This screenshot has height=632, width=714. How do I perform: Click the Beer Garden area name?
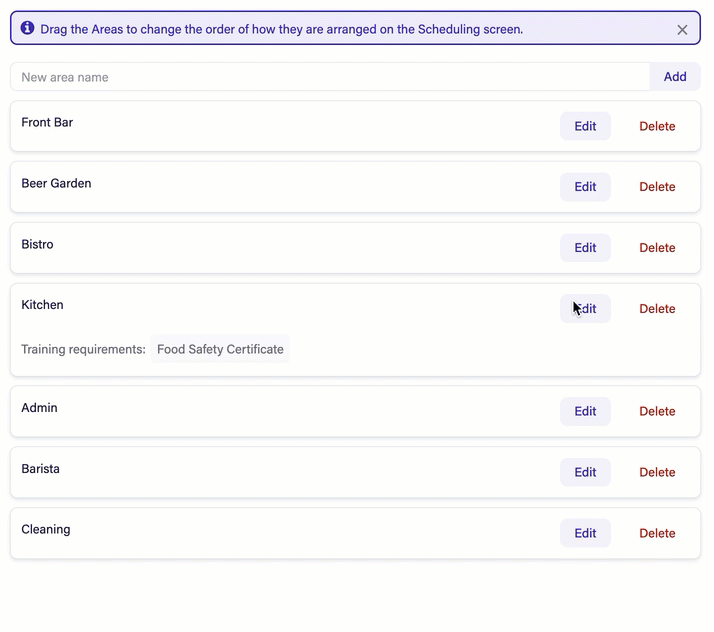point(56,183)
